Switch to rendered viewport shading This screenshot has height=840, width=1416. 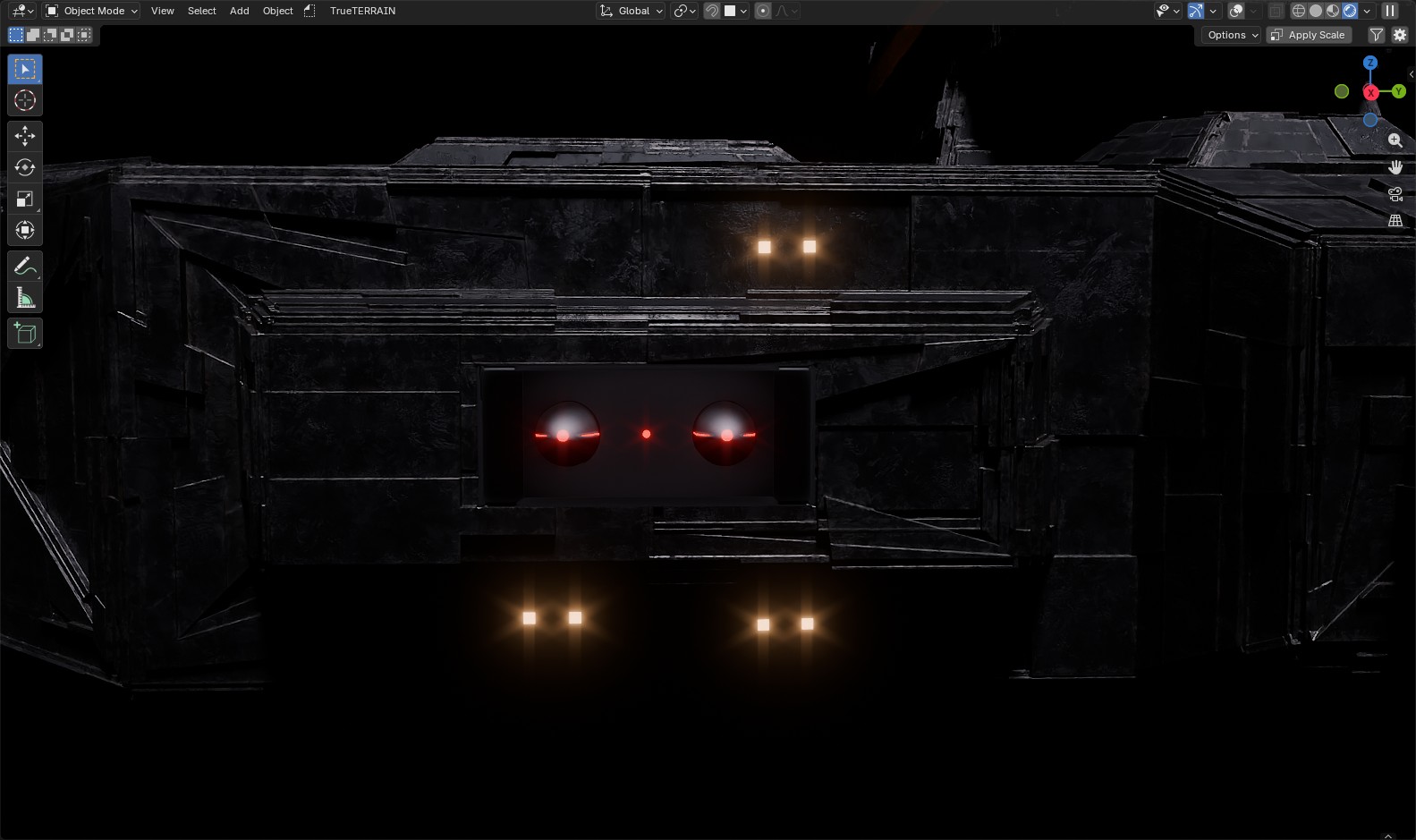(x=1350, y=11)
